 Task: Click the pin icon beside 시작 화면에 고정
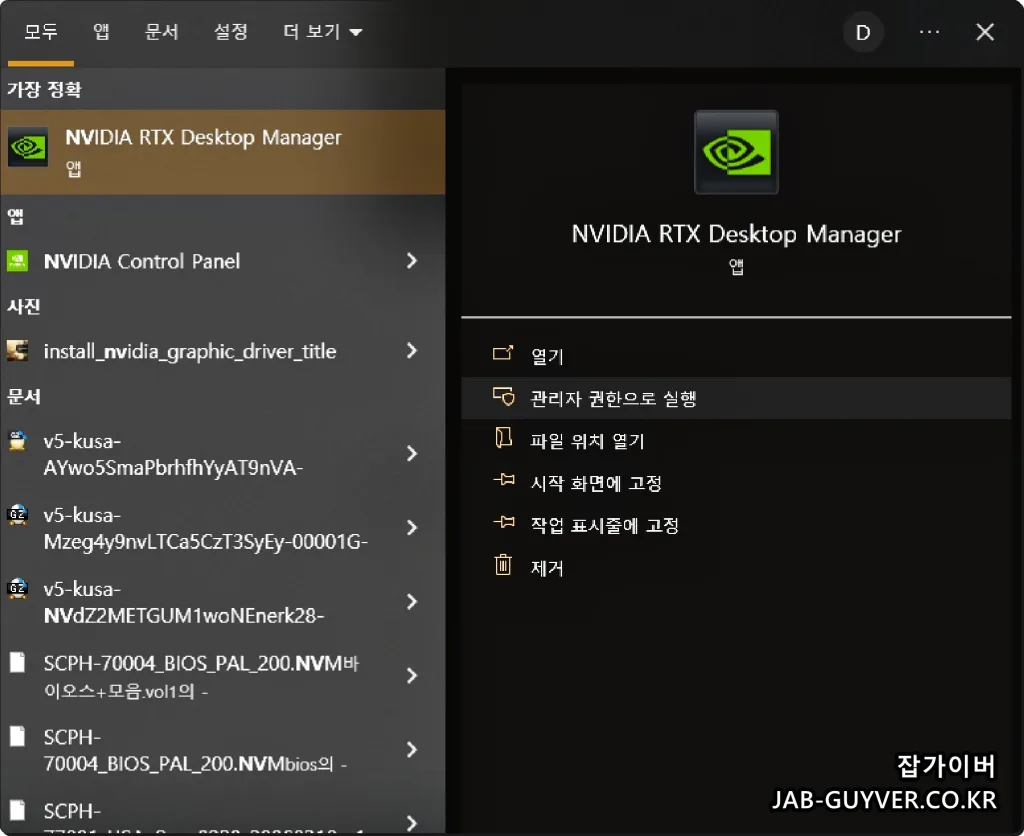[x=504, y=481]
